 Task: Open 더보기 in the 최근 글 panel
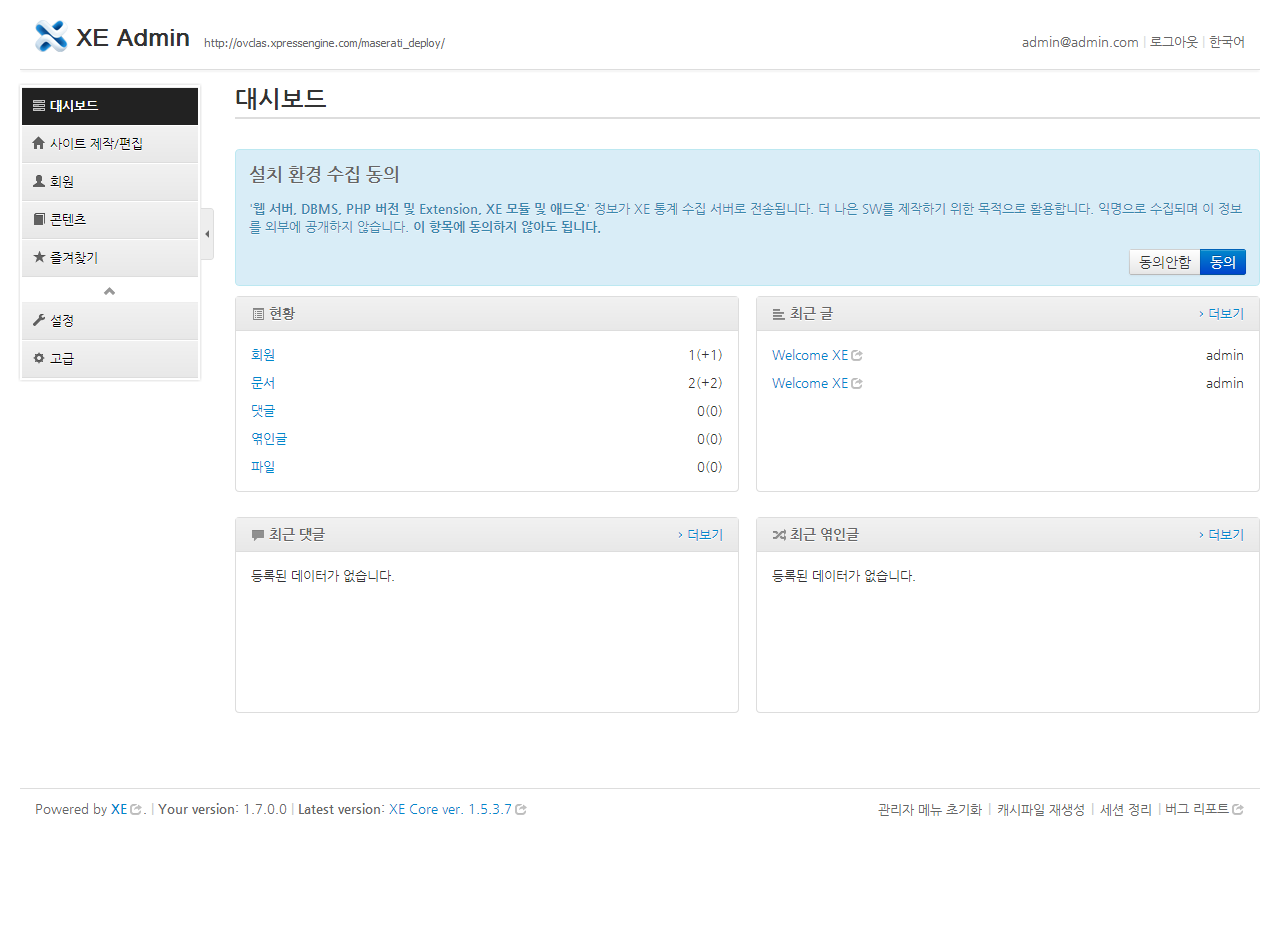click(1225, 313)
